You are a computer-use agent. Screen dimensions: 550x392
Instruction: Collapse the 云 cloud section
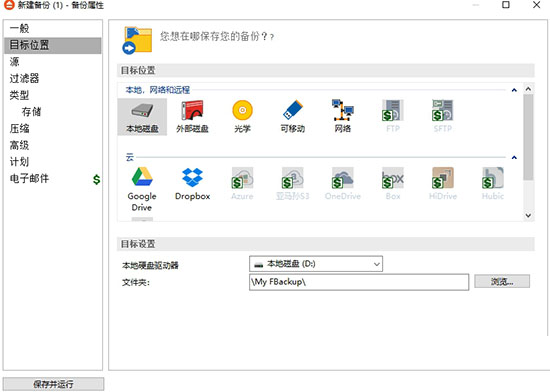(514, 158)
